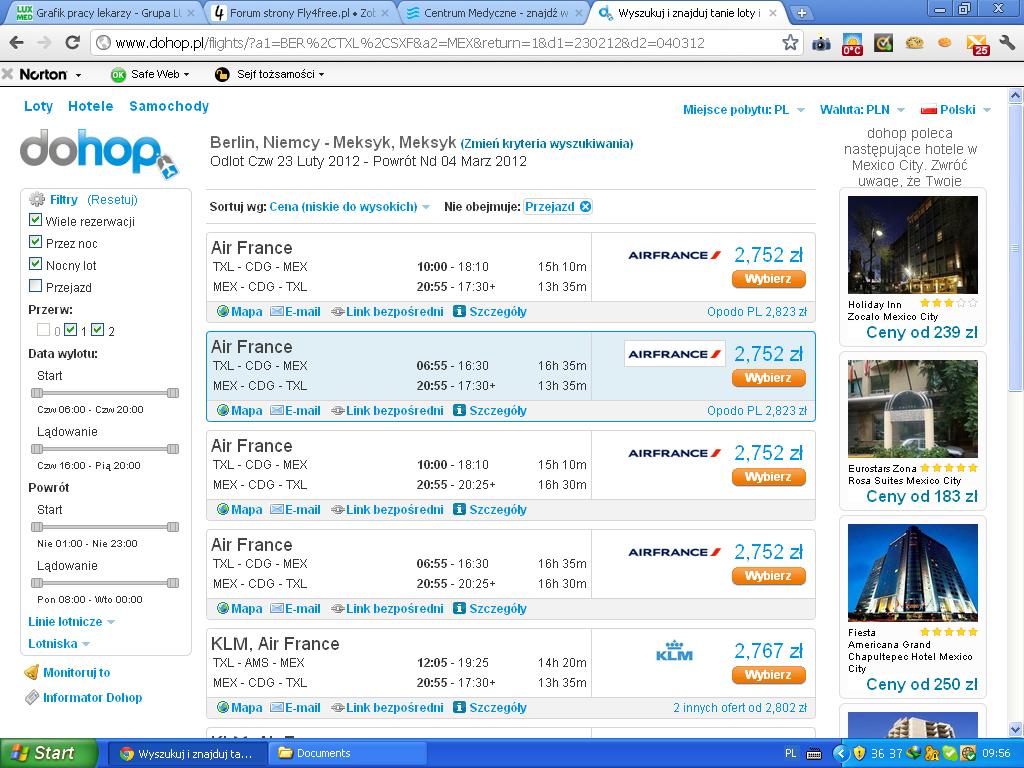Viewport: 1024px width, 768px height.
Task: Open the Waluta: PLN currency dropdown
Action: pyautogui.click(x=862, y=110)
